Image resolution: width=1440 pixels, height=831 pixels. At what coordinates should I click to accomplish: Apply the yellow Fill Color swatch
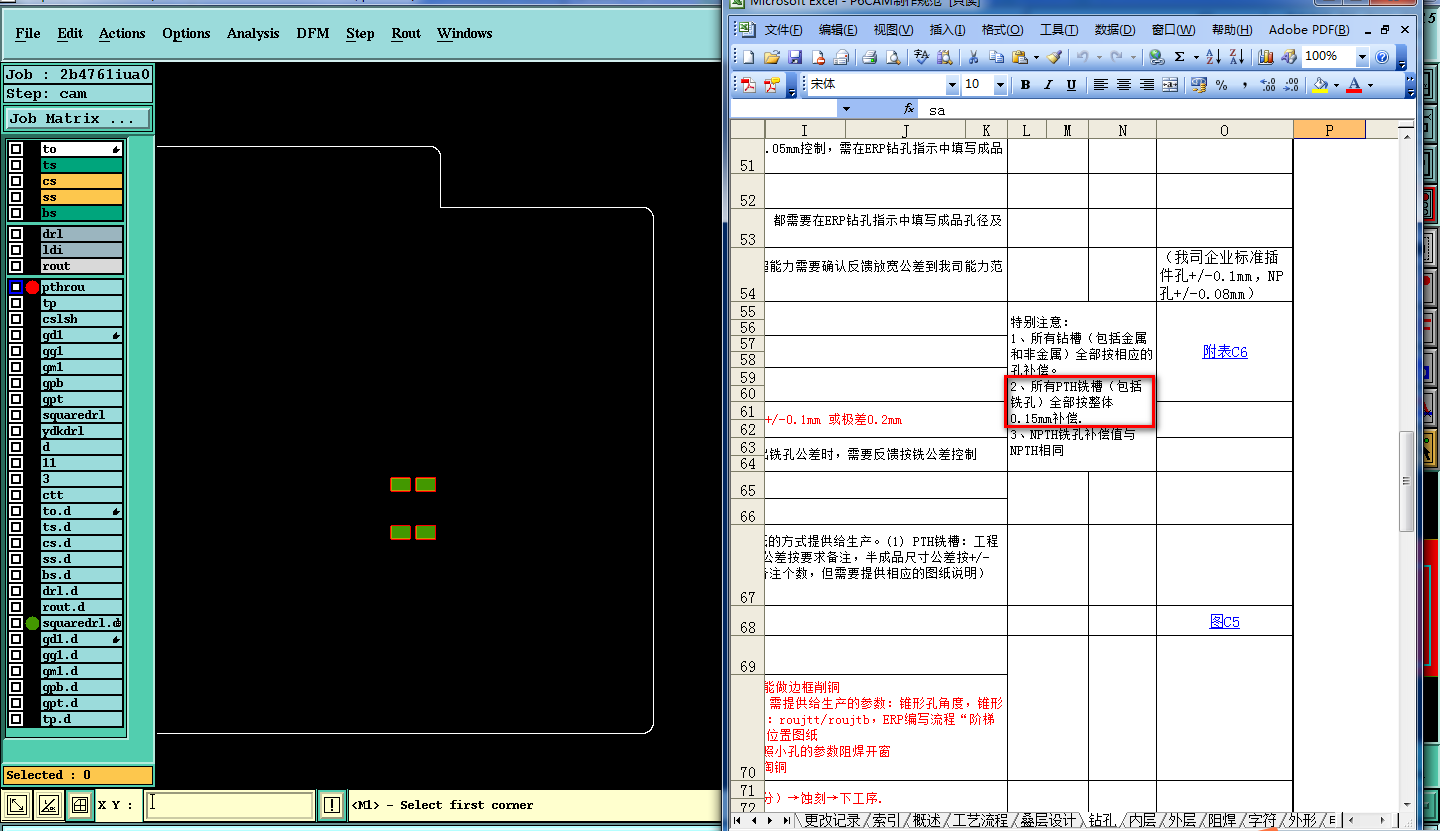point(1322,85)
